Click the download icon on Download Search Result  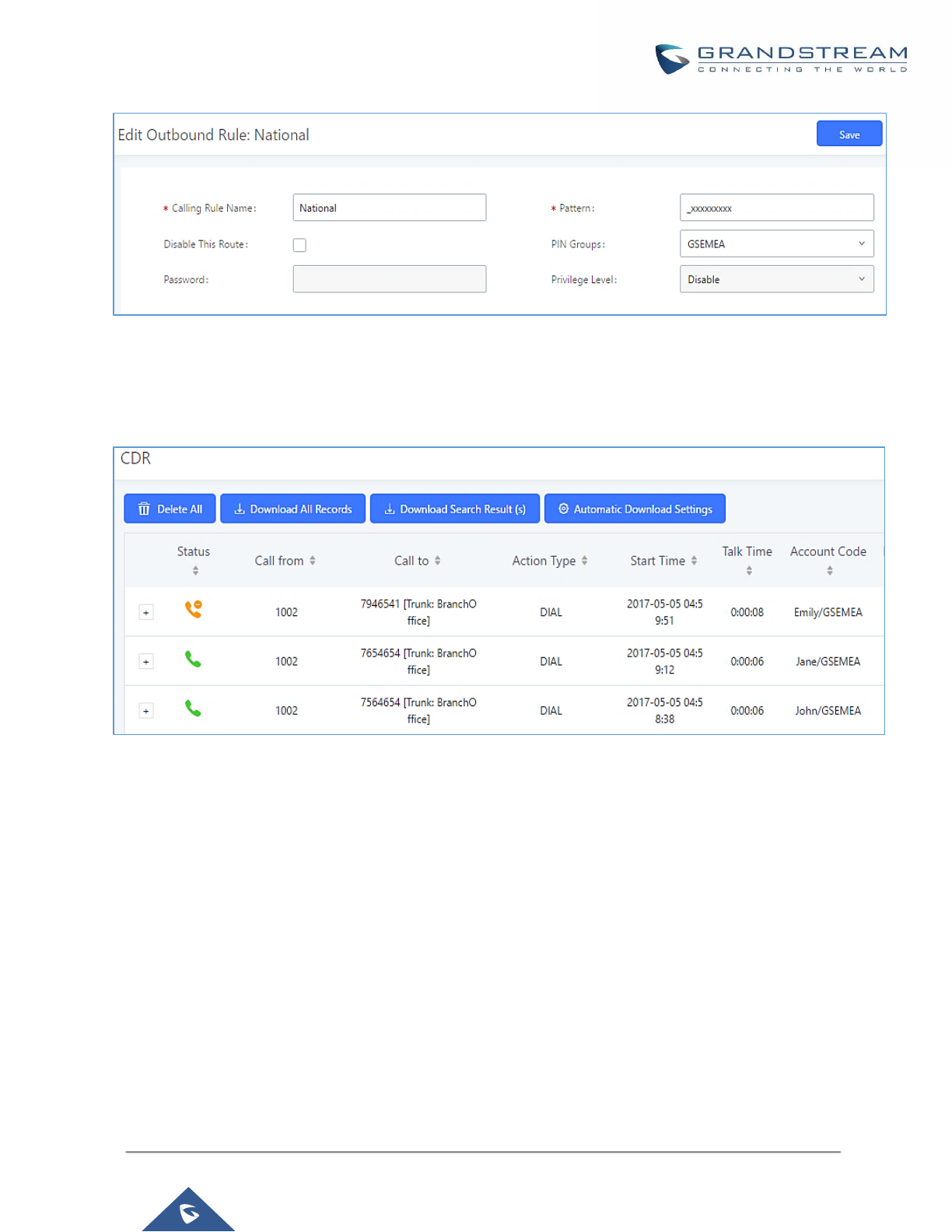tap(390, 509)
